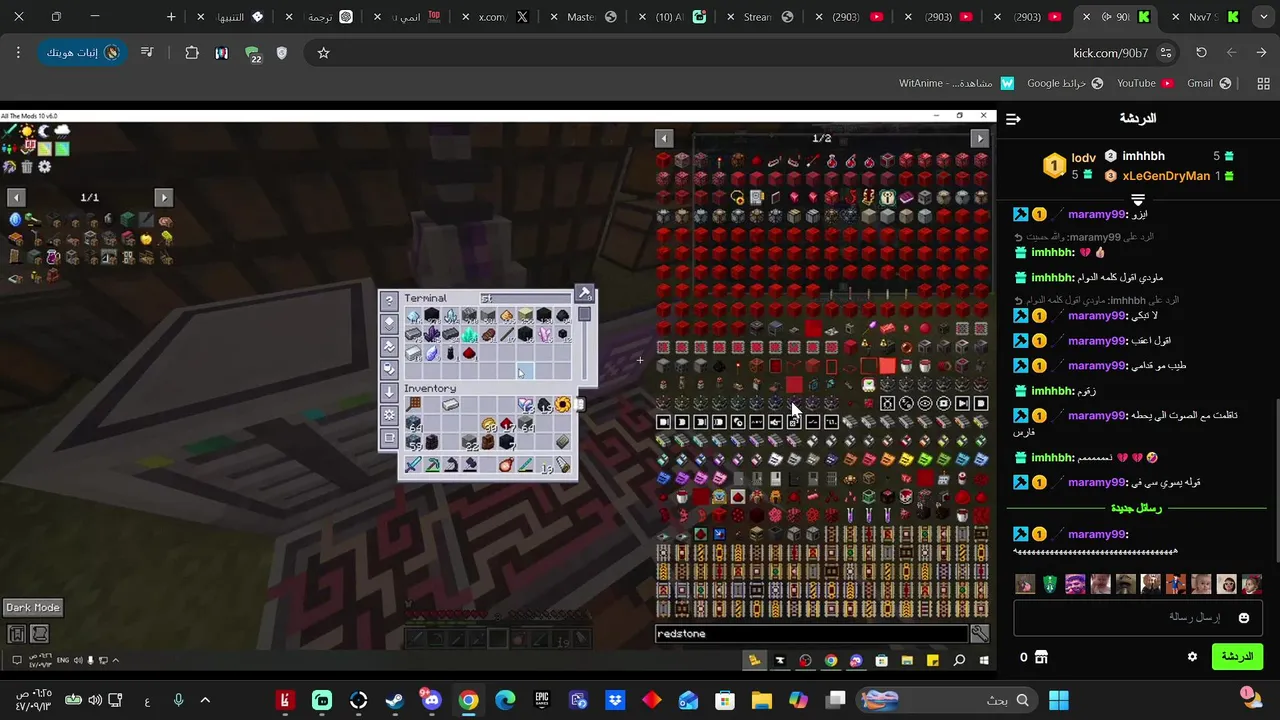Click next bookmark page arrow beside 1/1
The width and height of the screenshot is (1280, 720).
tap(164, 197)
